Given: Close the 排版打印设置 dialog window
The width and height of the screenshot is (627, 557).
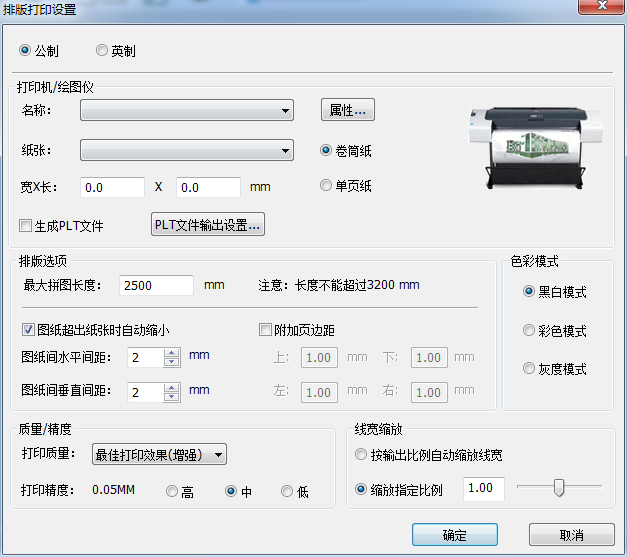Looking at the screenshot, I should (602, 8).
